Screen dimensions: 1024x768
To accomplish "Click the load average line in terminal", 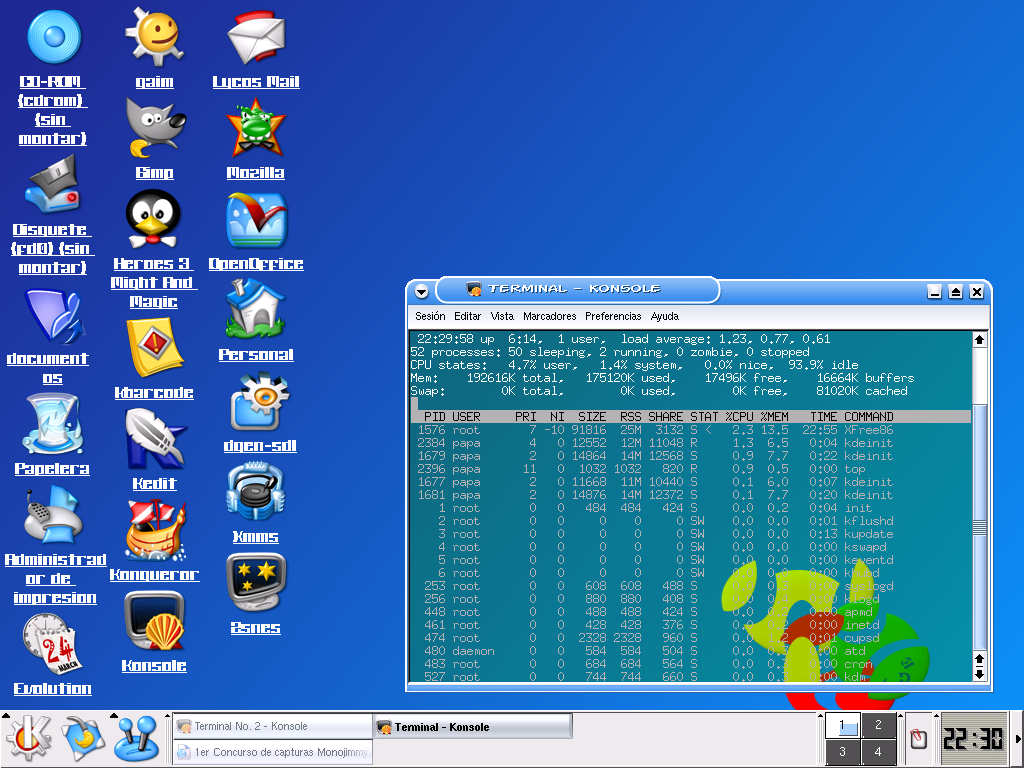I will point(624,339).
